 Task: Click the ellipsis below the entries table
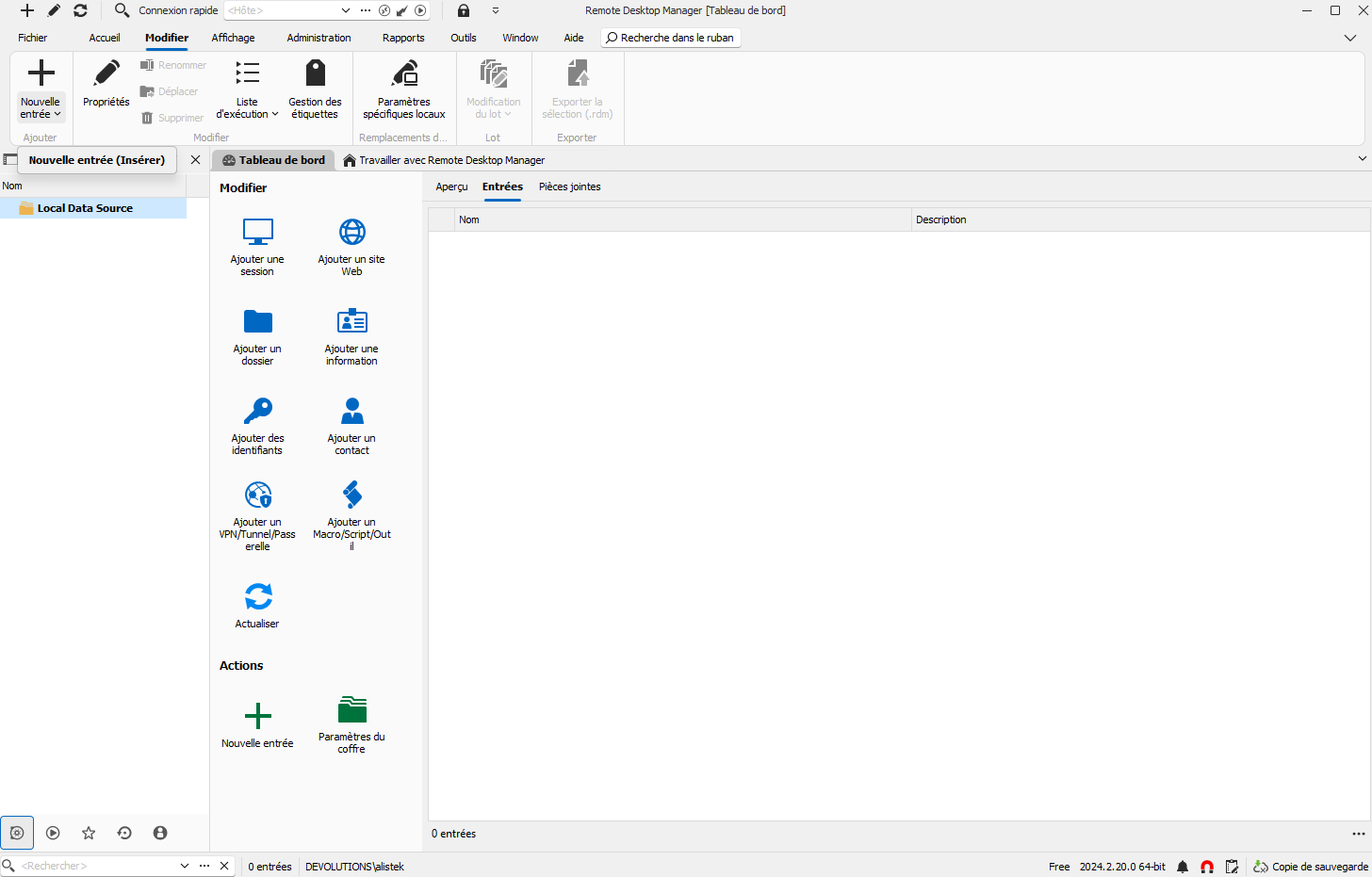click(1358, 834)
